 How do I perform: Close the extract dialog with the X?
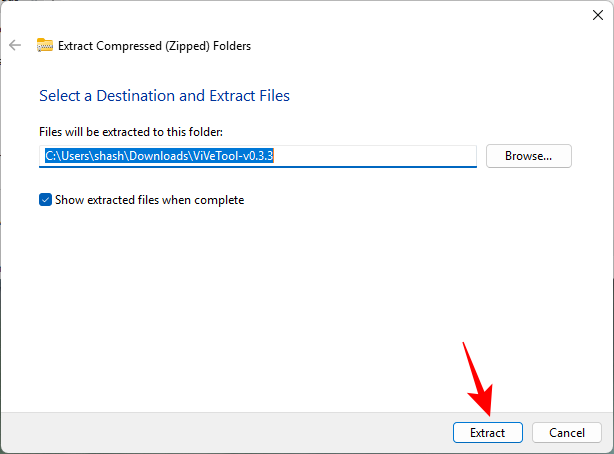click(598, 15)
